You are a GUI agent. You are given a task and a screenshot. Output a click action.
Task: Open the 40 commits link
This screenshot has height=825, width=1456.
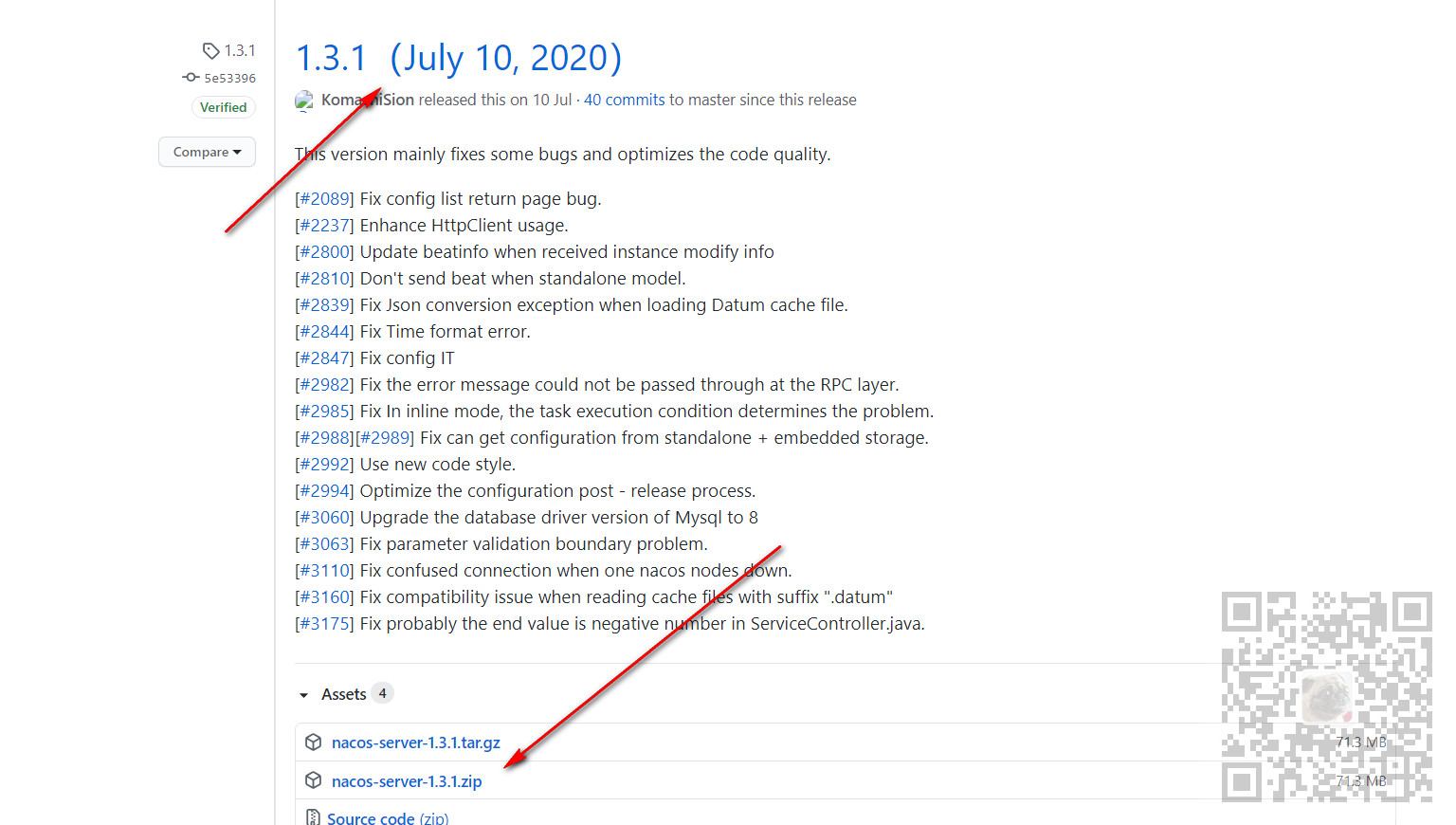[x=625, y=100]
